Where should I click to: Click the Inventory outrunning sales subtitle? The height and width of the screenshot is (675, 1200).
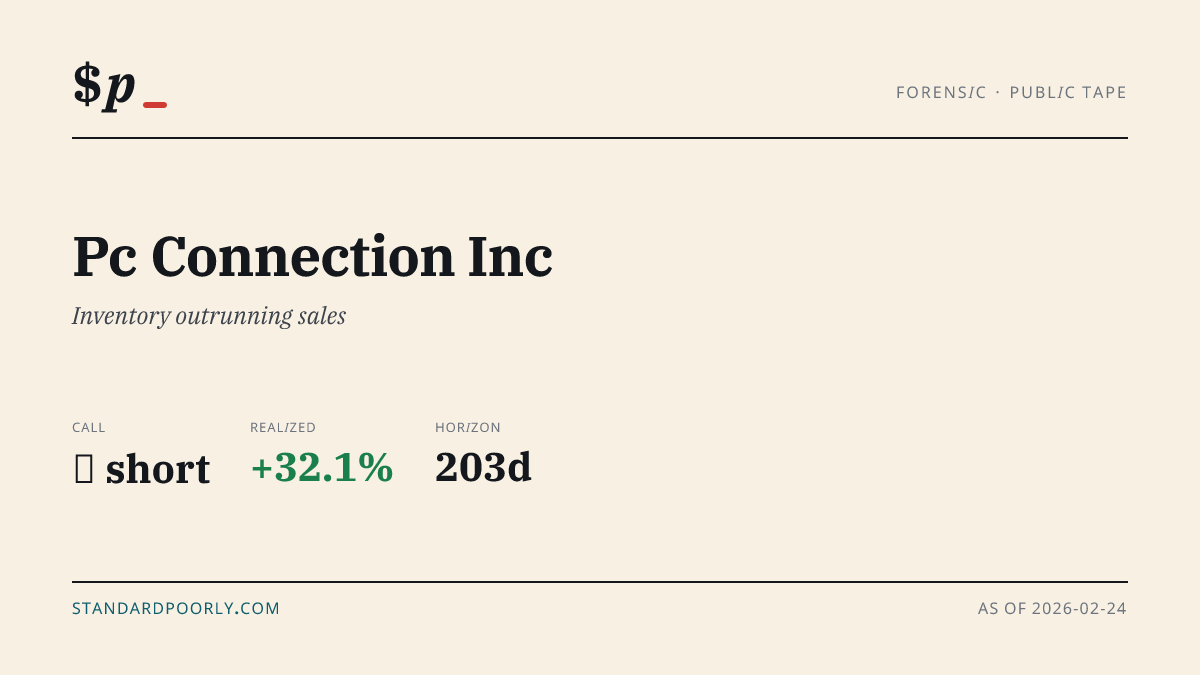(209, 316)
